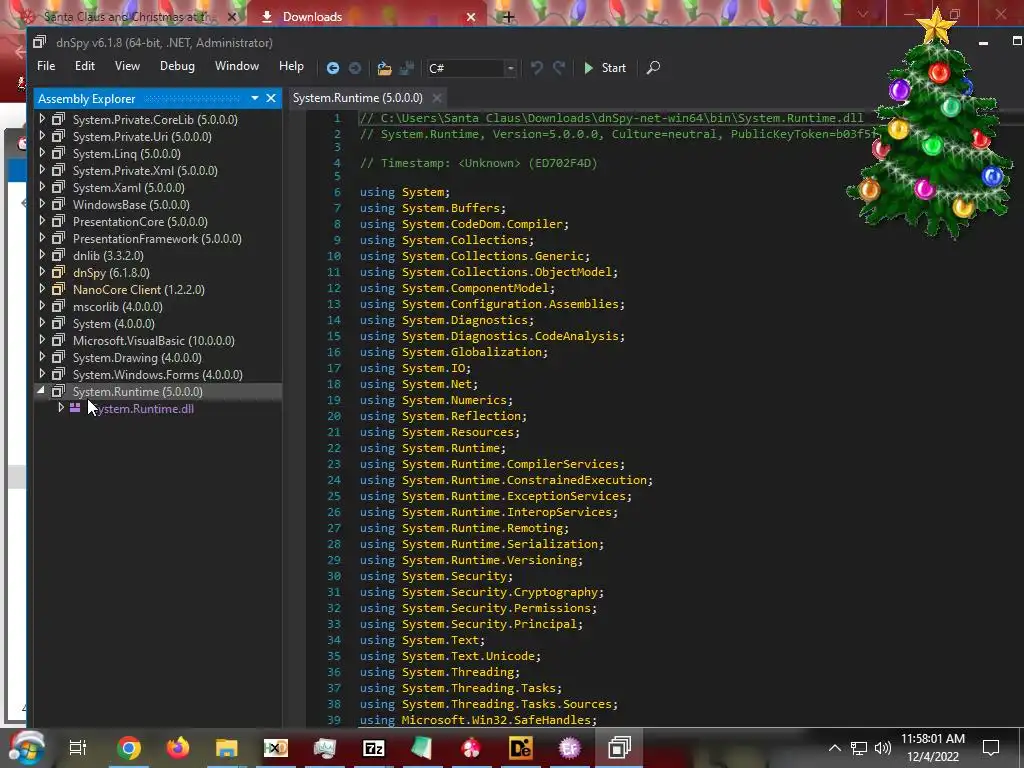Click the file path comment on line 1
This screenshot has width=1024, height=768.
tap(611, 118)
